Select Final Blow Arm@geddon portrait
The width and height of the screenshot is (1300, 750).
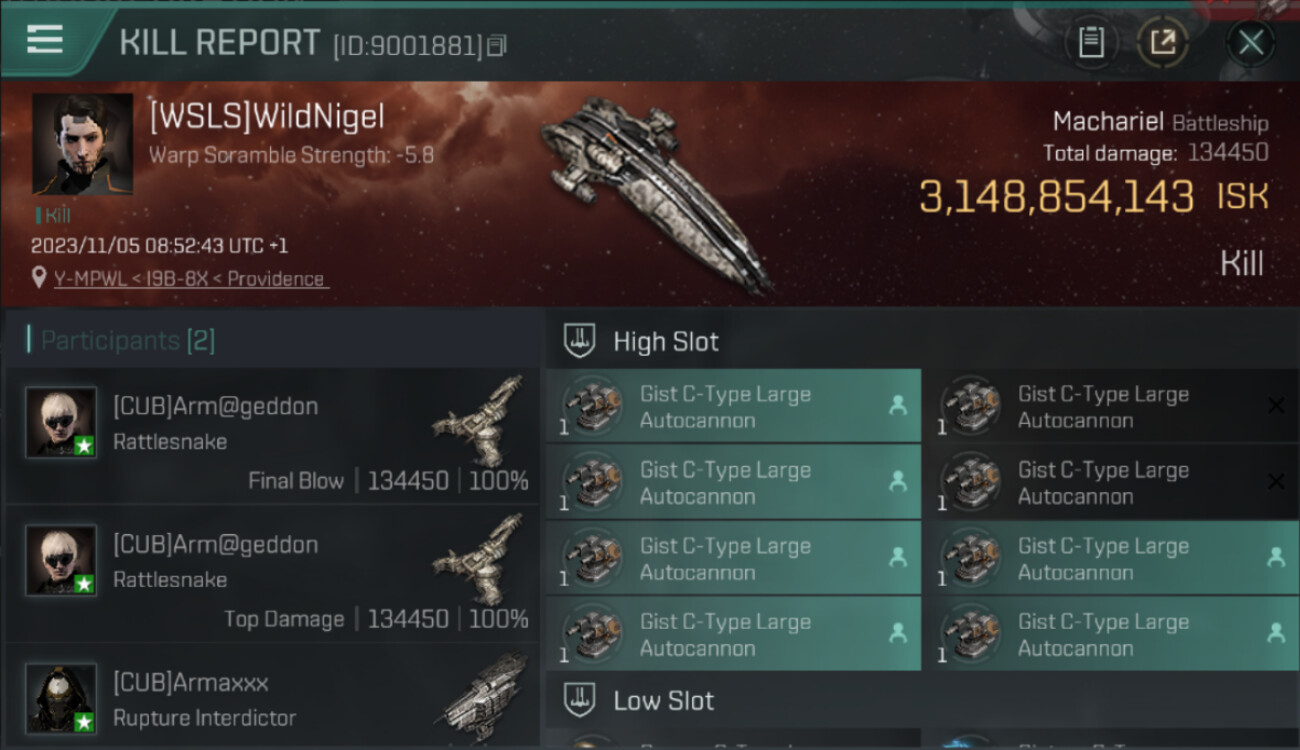(62, 422)
